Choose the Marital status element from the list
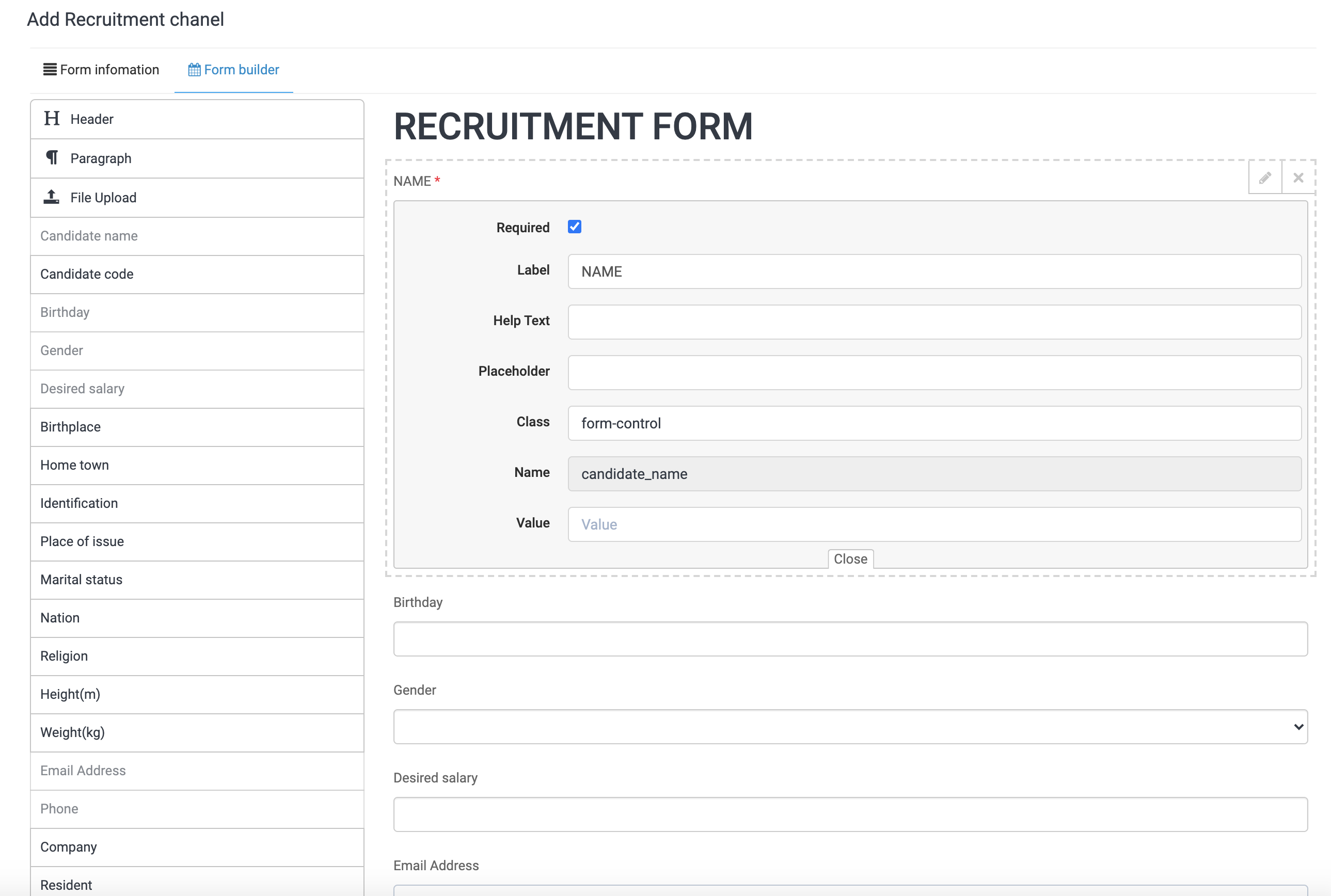This screenshot has height=896, width=1331. pos(81,579)
